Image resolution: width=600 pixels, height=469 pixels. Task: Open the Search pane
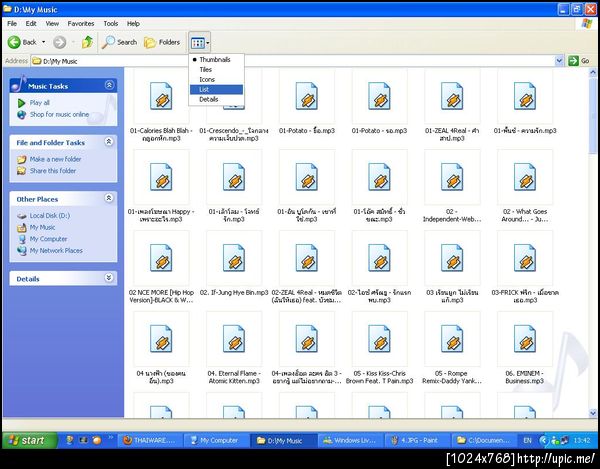[x=119, y=42]
